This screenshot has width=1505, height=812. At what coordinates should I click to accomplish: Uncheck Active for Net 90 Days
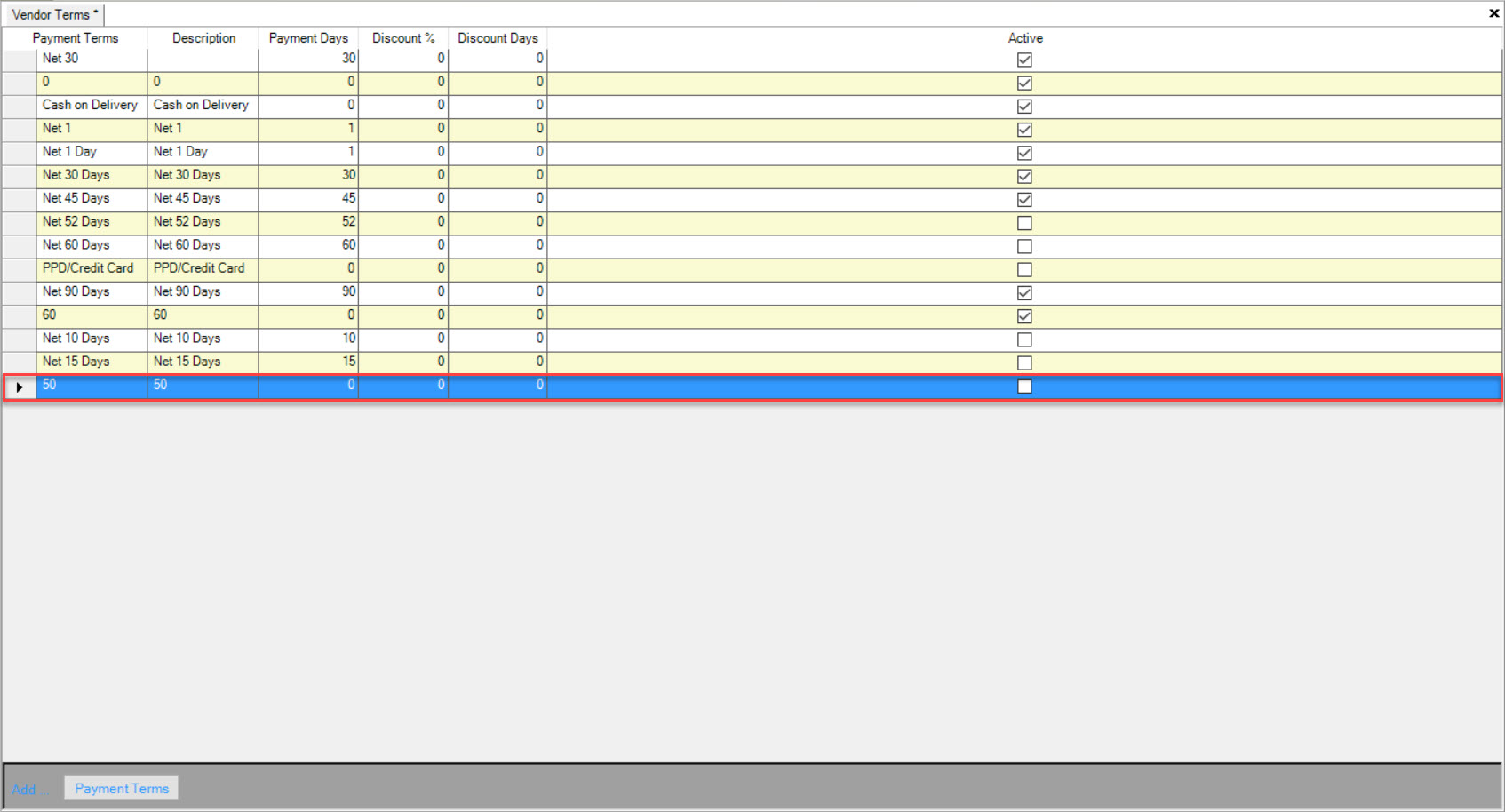coord(1024,293)
